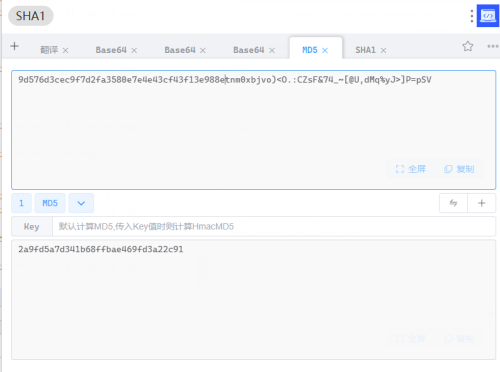Switch to the 翻译 tab

point(49,50)
